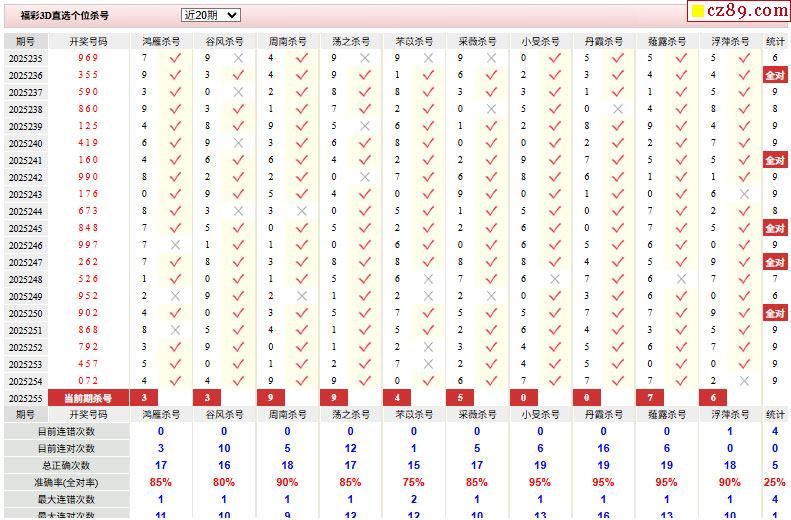
Task: Click the red current-period kill number 7
Action: (x=650, y=398)
